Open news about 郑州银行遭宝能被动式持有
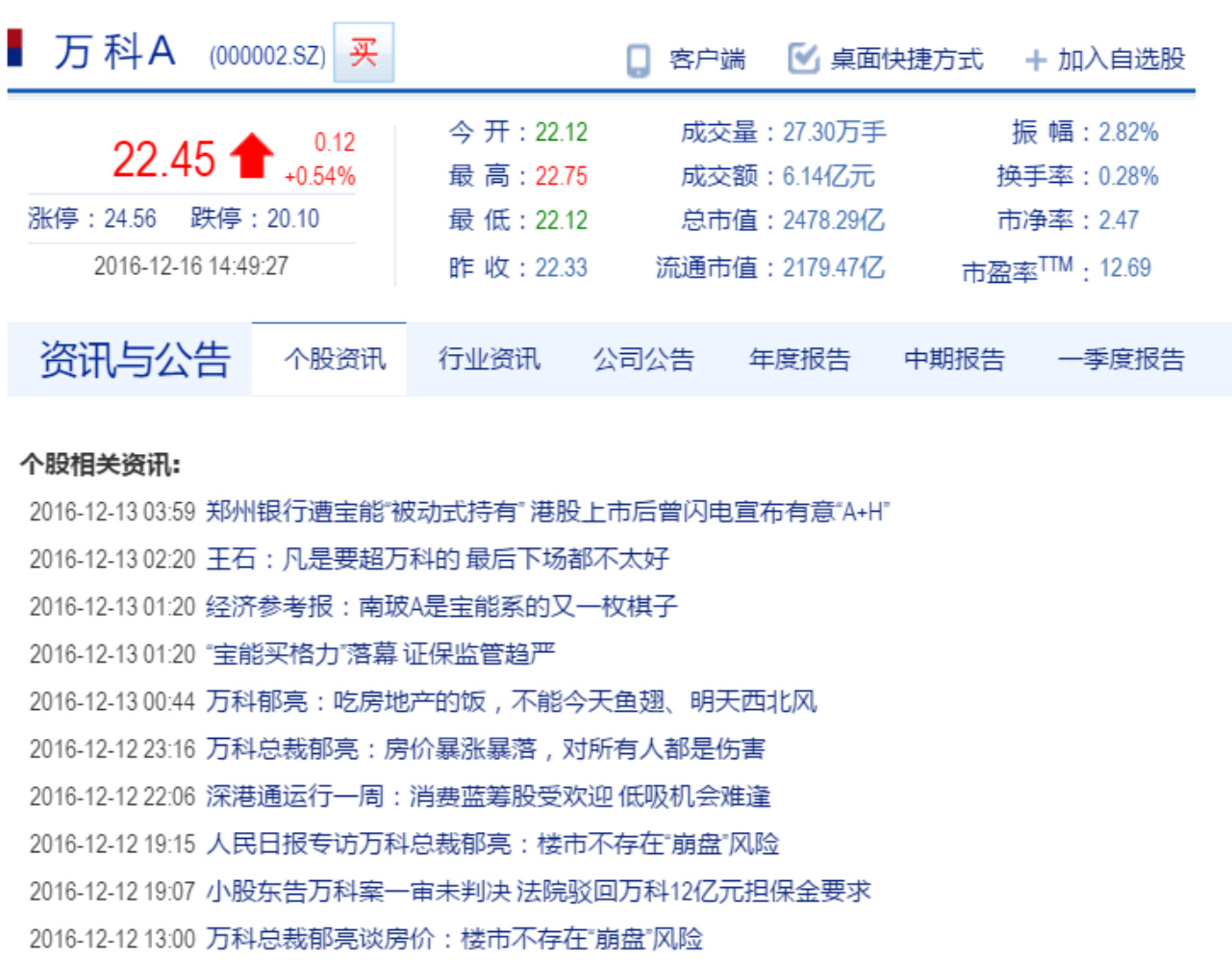 [547, 512]
